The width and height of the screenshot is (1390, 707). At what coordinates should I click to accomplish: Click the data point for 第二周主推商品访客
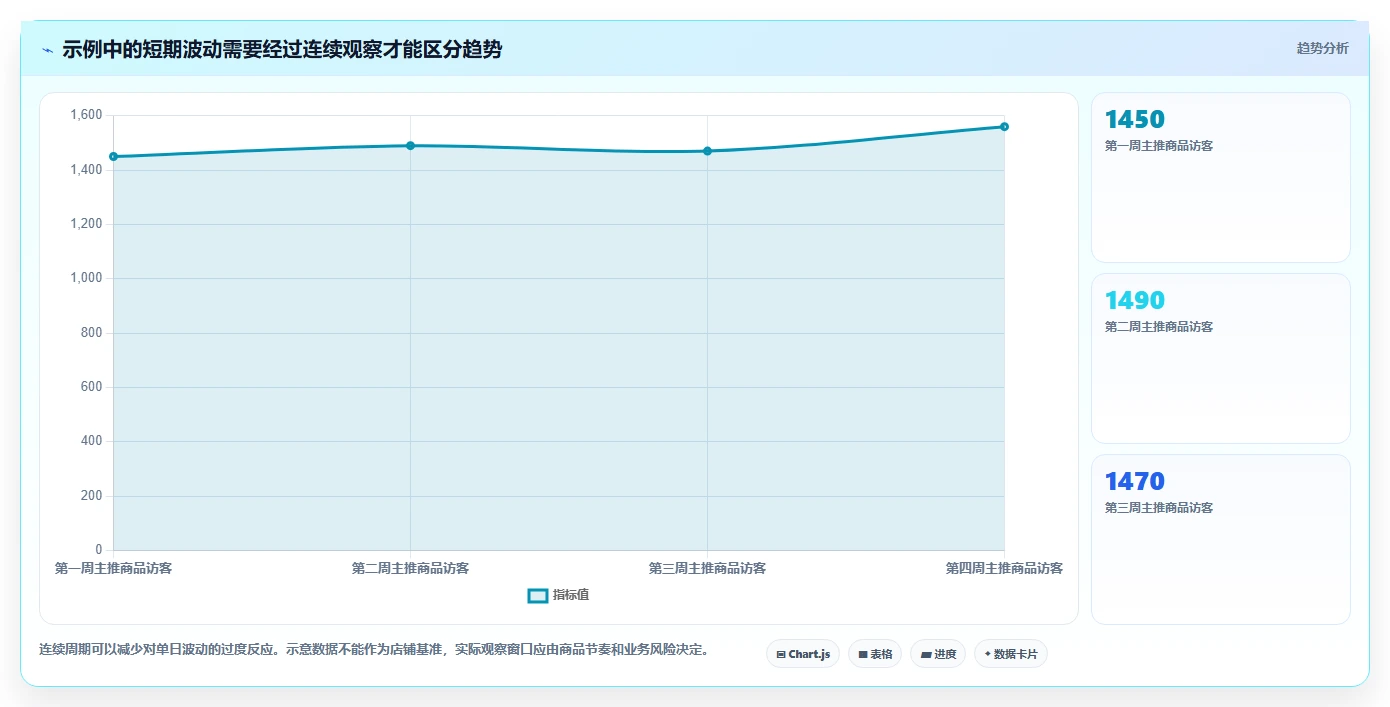point(410,146)
